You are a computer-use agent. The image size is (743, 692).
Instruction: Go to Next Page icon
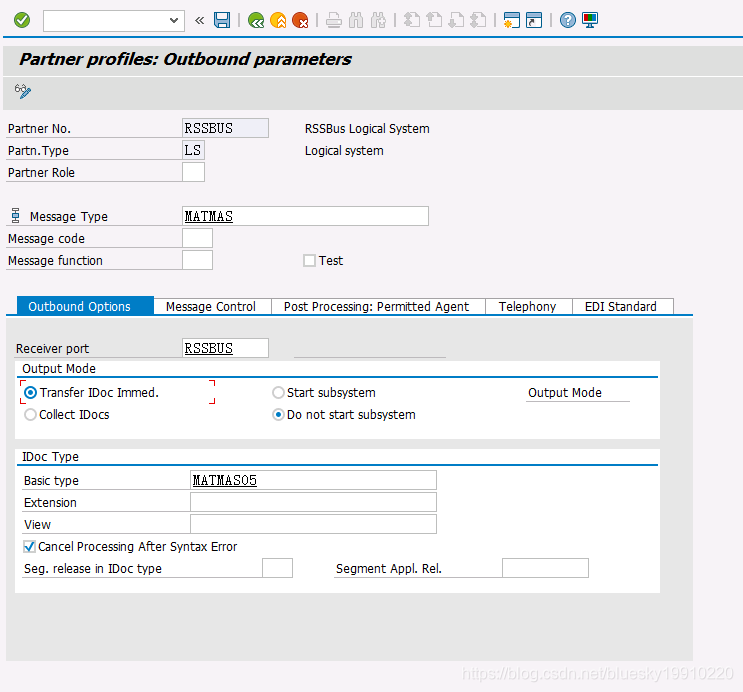(456, 20)
